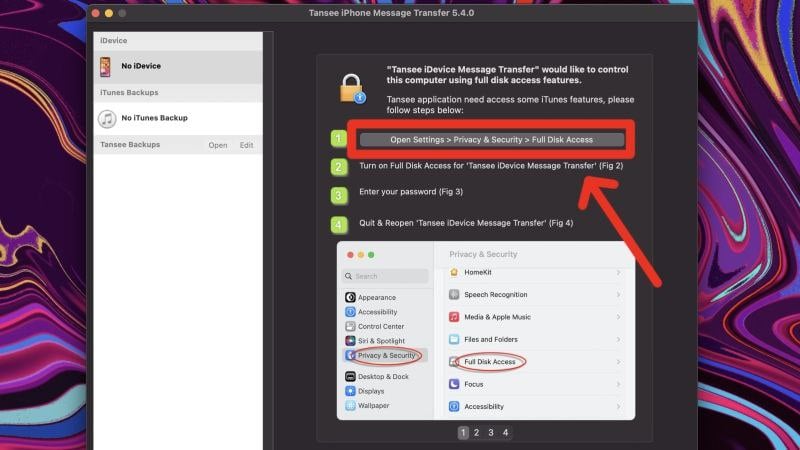
Task: Click Siri & Spotlight icon in sidebar
Action: tap(350, 341)
